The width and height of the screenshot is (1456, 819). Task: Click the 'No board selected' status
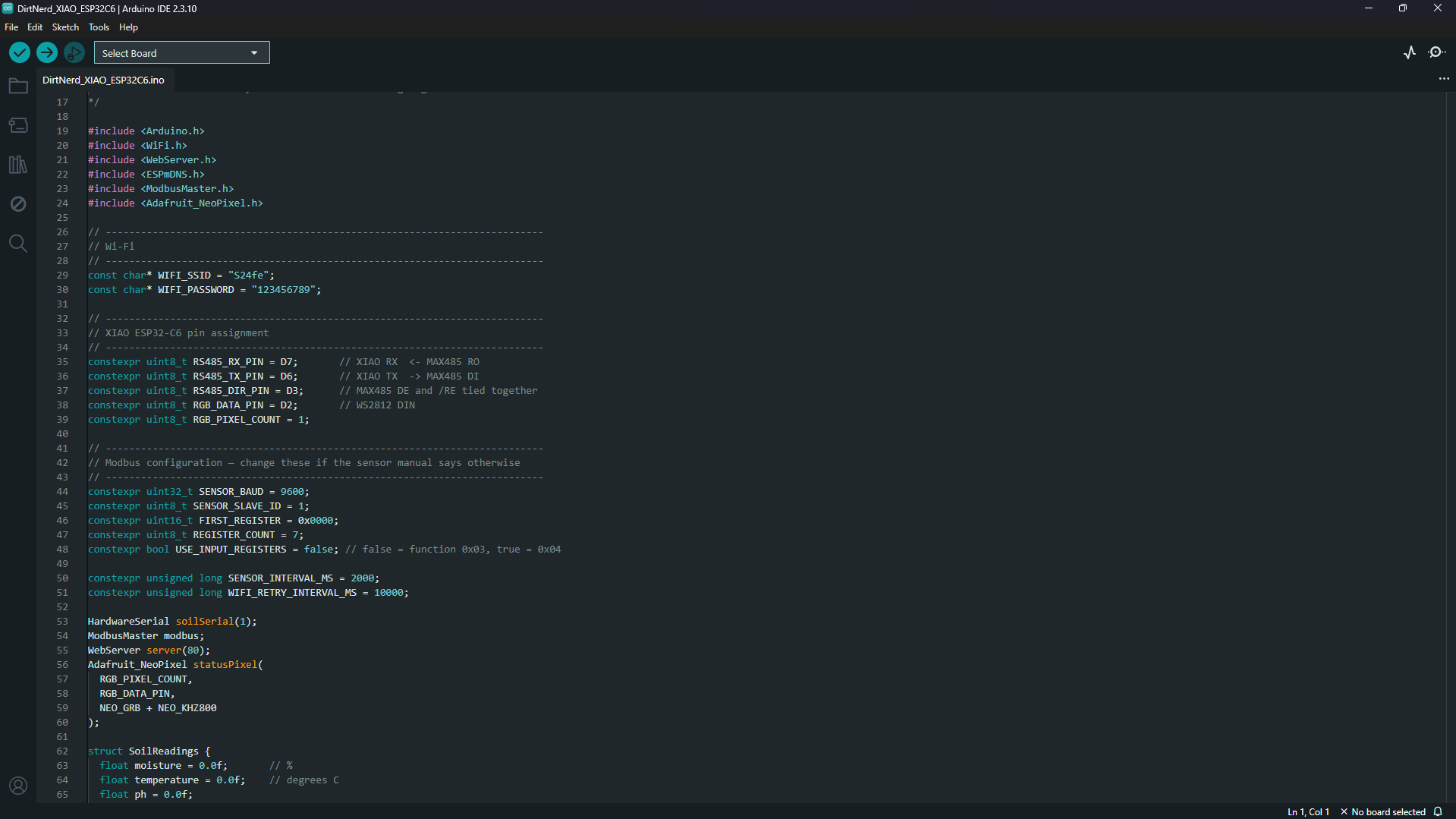pyautogui.click(x=1383, y=811)
